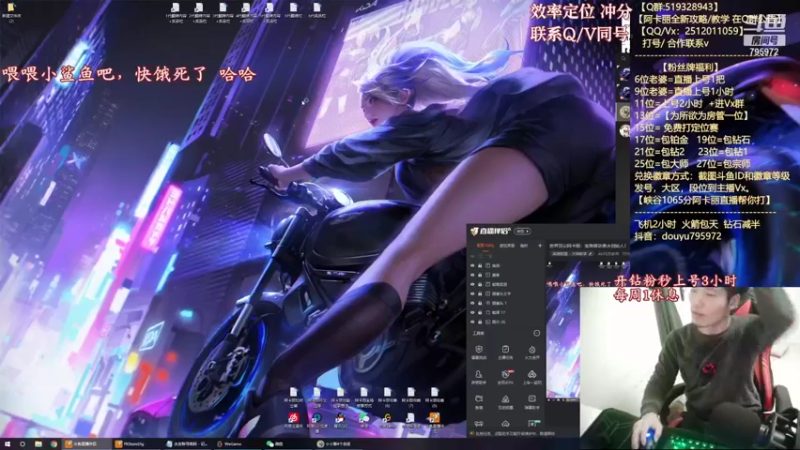This screenshot has width=800, height=450.
Task: Toggle the lock on the 摄像头 1 source
Action: coord(480,303)
